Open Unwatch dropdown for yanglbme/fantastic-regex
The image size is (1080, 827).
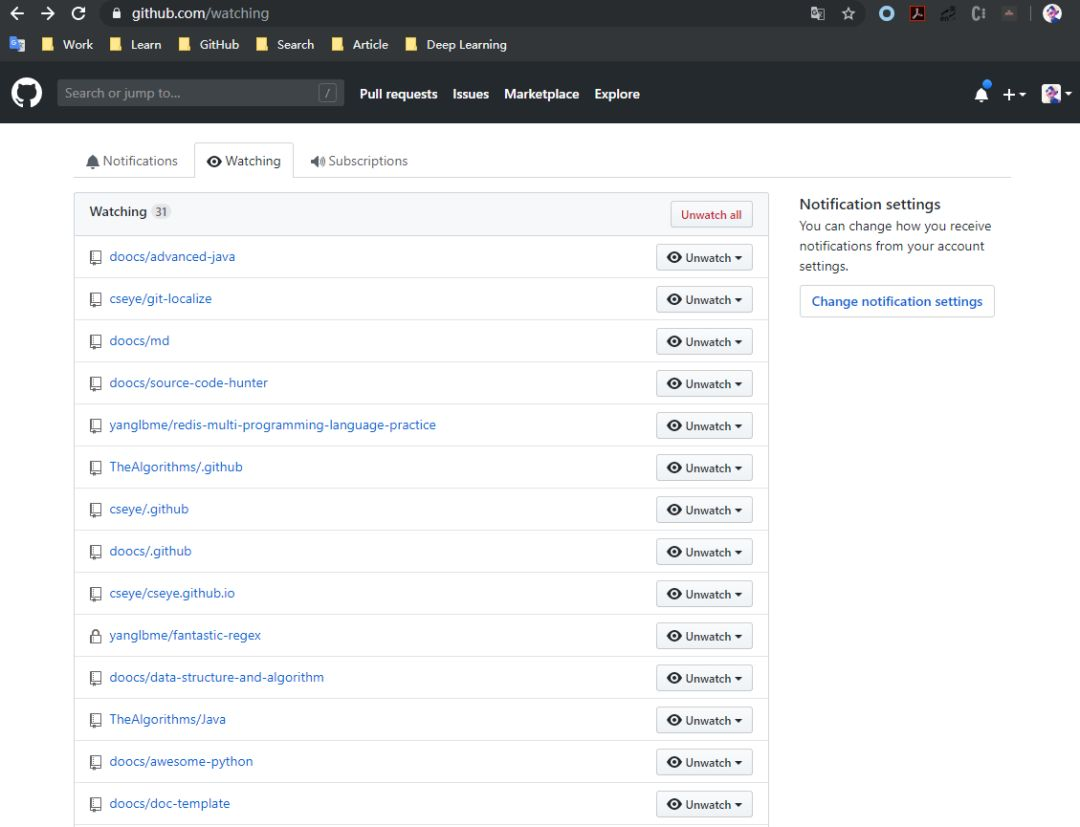coord(704,636)
